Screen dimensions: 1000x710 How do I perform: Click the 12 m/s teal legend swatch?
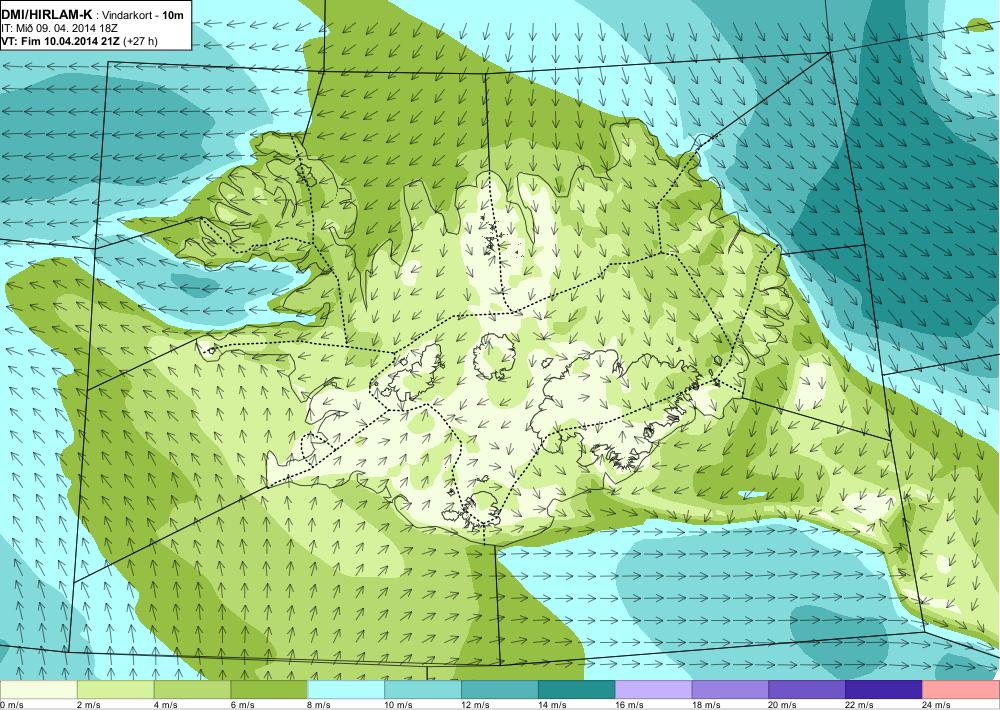(500, 690)
